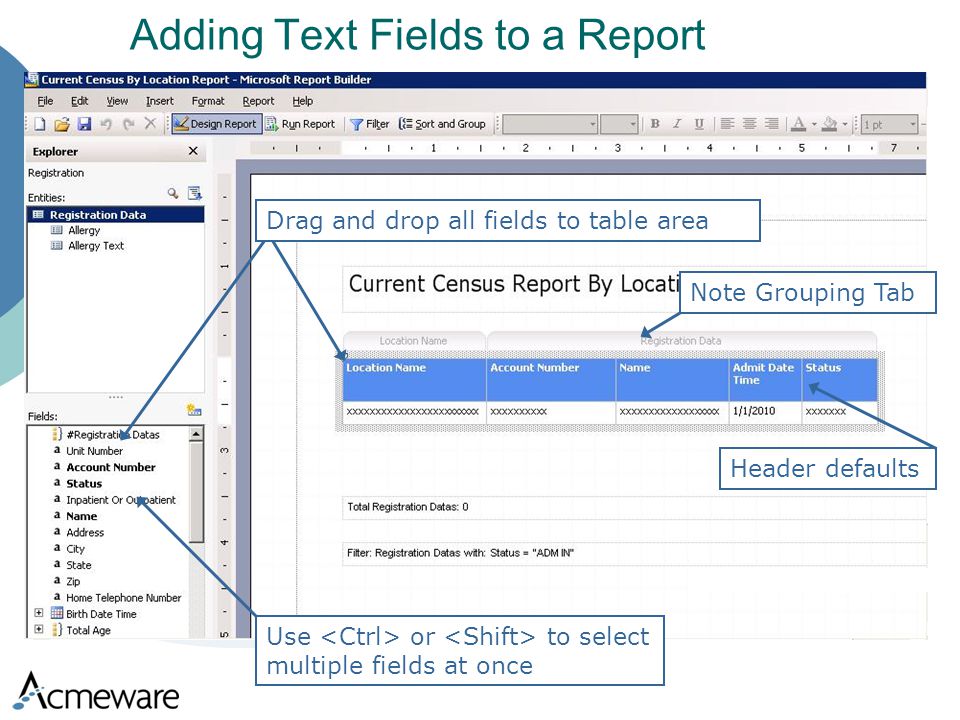Click the Location Name grouping tab
This screenshot has width=960, height=720.
click(414, 341)
